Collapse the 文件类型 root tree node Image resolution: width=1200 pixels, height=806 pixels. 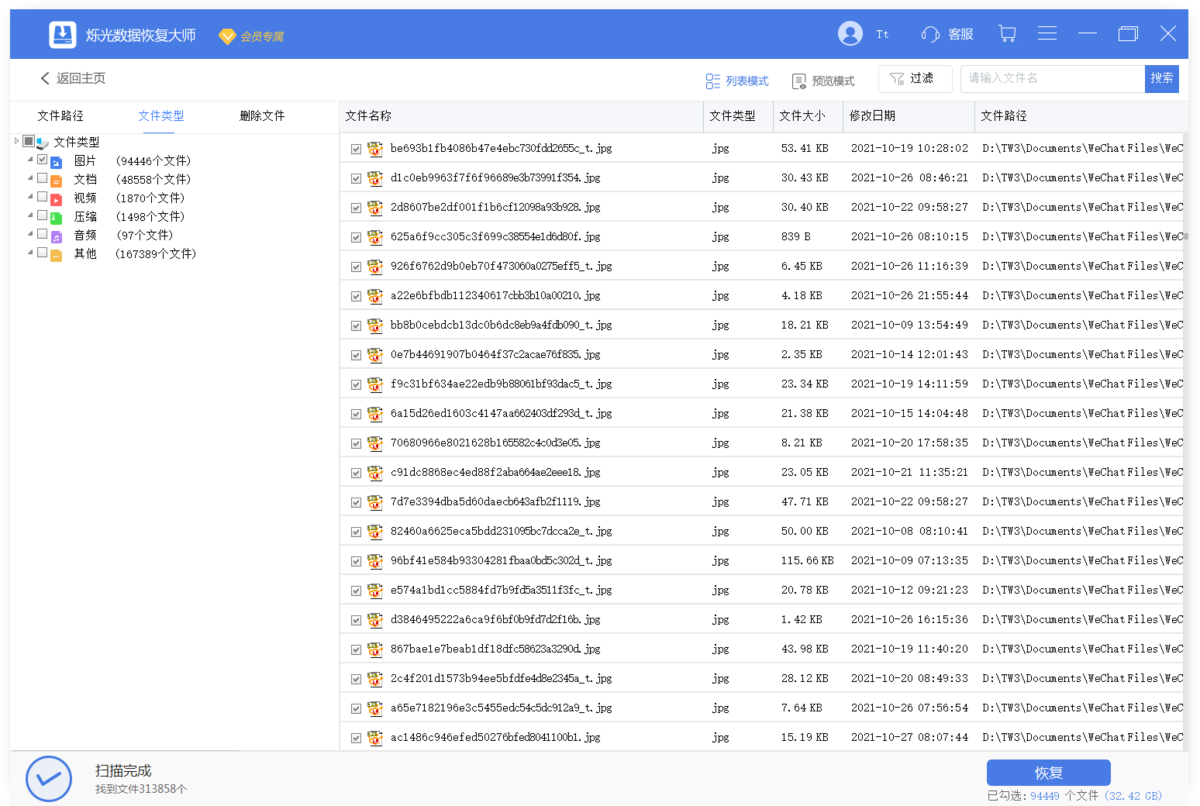[x=17, y=141]
